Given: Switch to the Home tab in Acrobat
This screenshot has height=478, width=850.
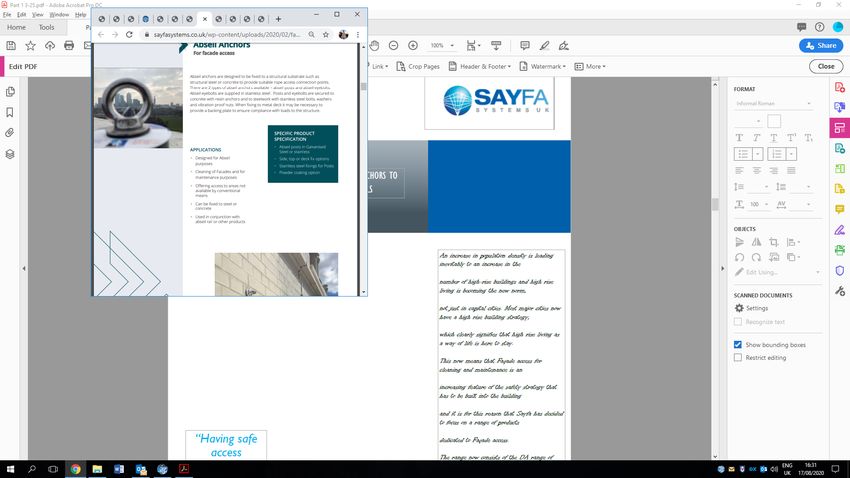Looking at the screenshot, I should click(16, 27).
